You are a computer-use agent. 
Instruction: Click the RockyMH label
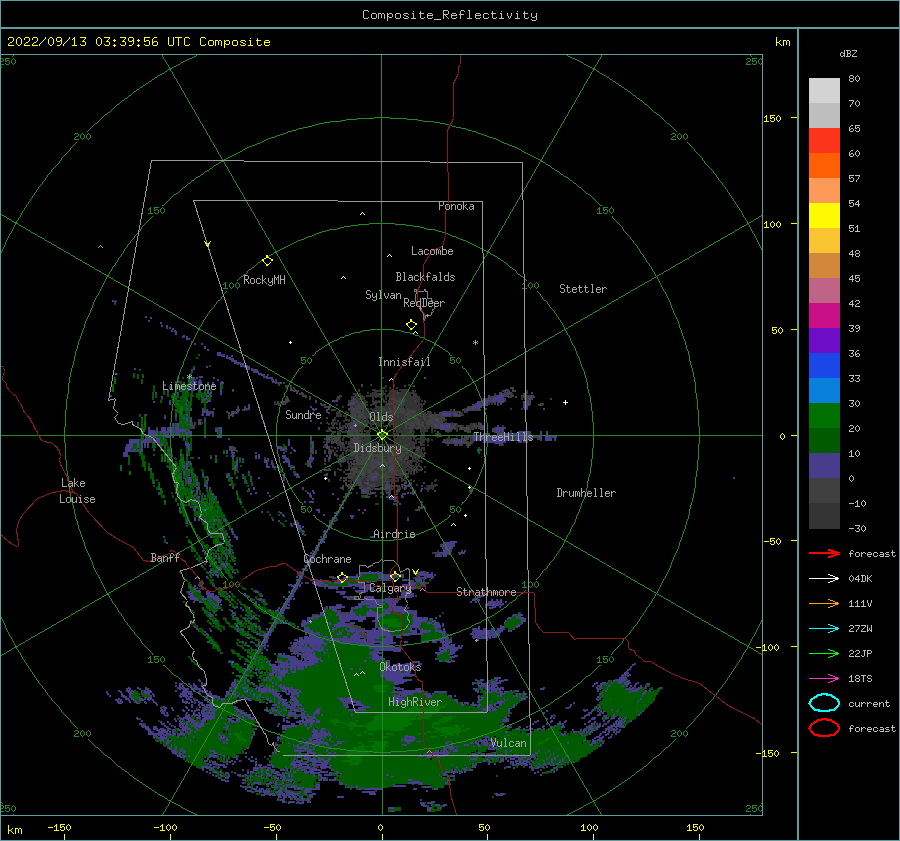pos(264,280)
